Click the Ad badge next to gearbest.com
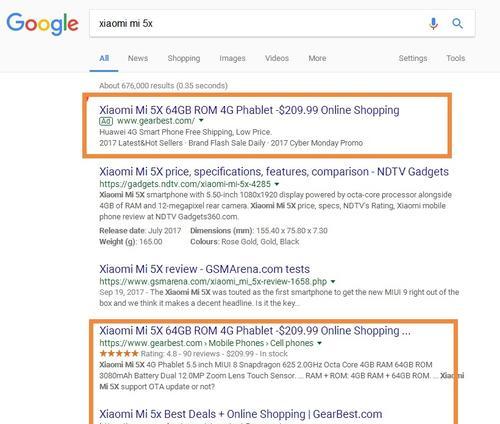This screenshot has width=500, height=424. click(106, 121)
